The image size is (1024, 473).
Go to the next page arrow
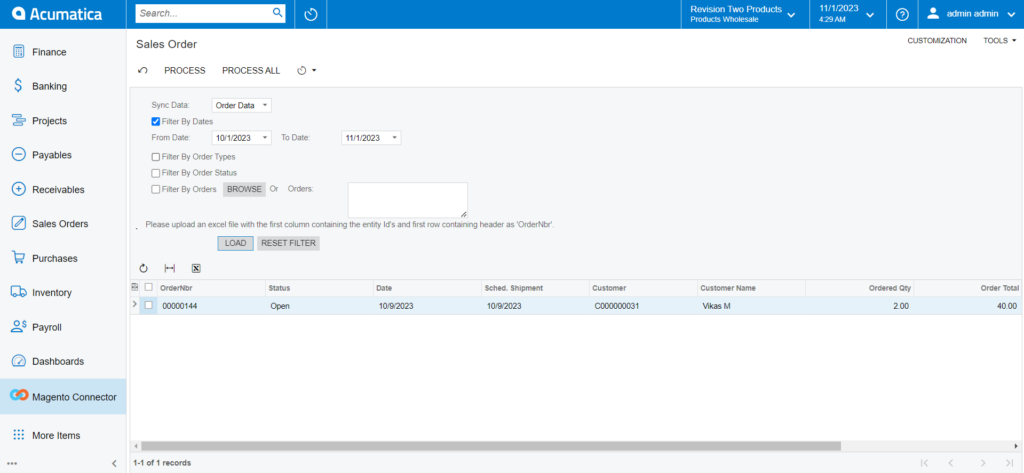coord(983,463)
